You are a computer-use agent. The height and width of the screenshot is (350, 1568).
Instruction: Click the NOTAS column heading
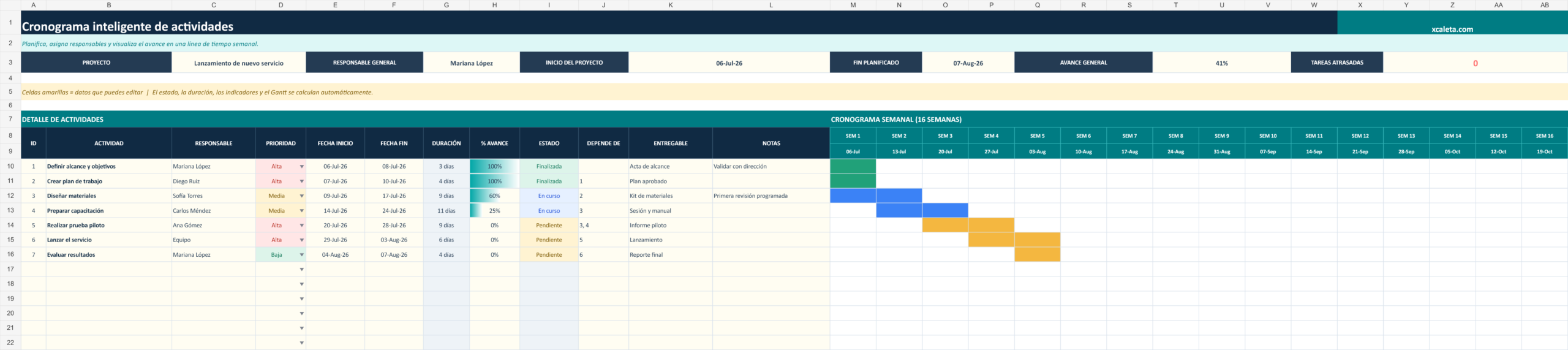point(771,143)
